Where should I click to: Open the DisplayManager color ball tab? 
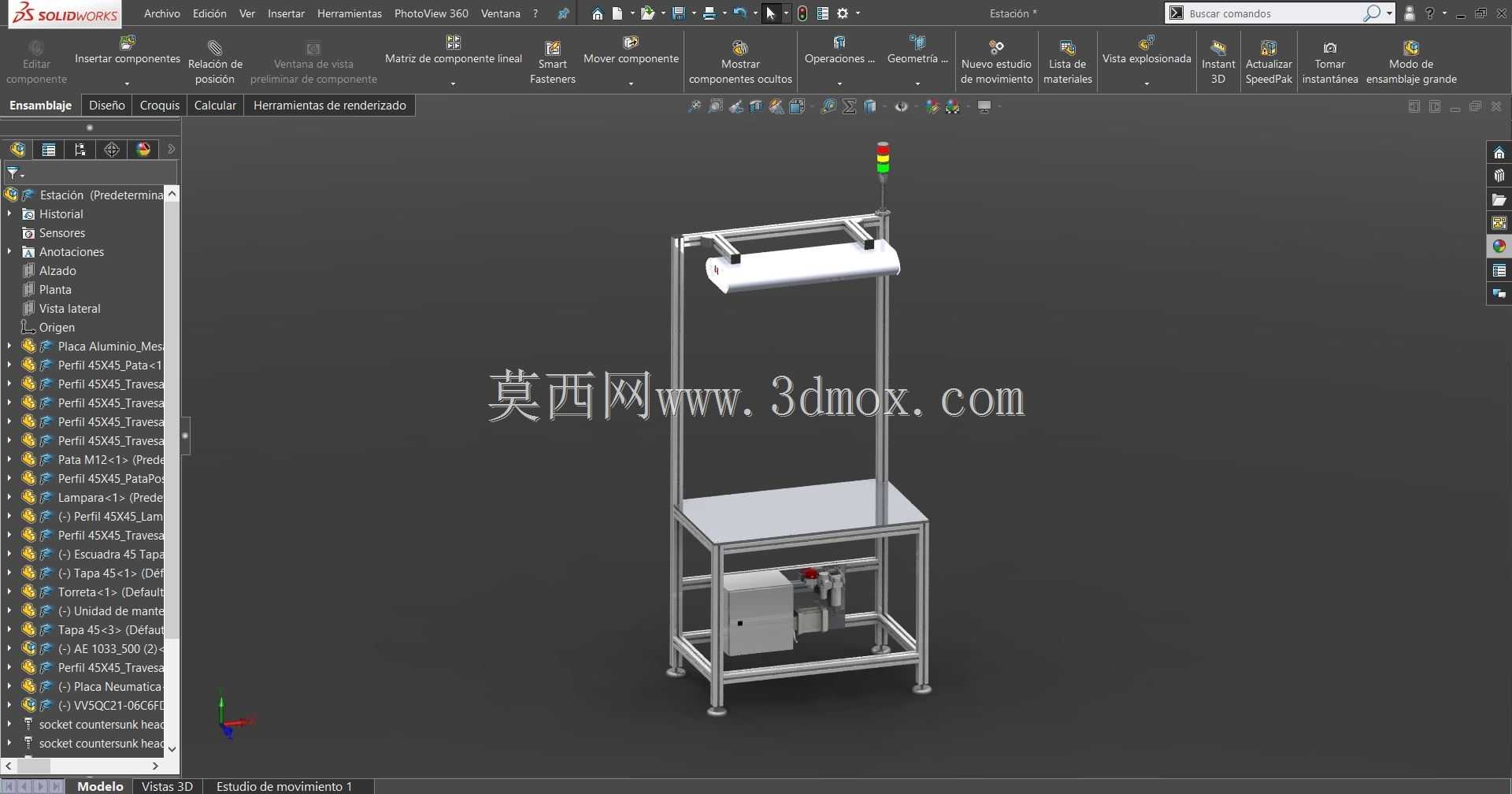click(x=143, y=149)
